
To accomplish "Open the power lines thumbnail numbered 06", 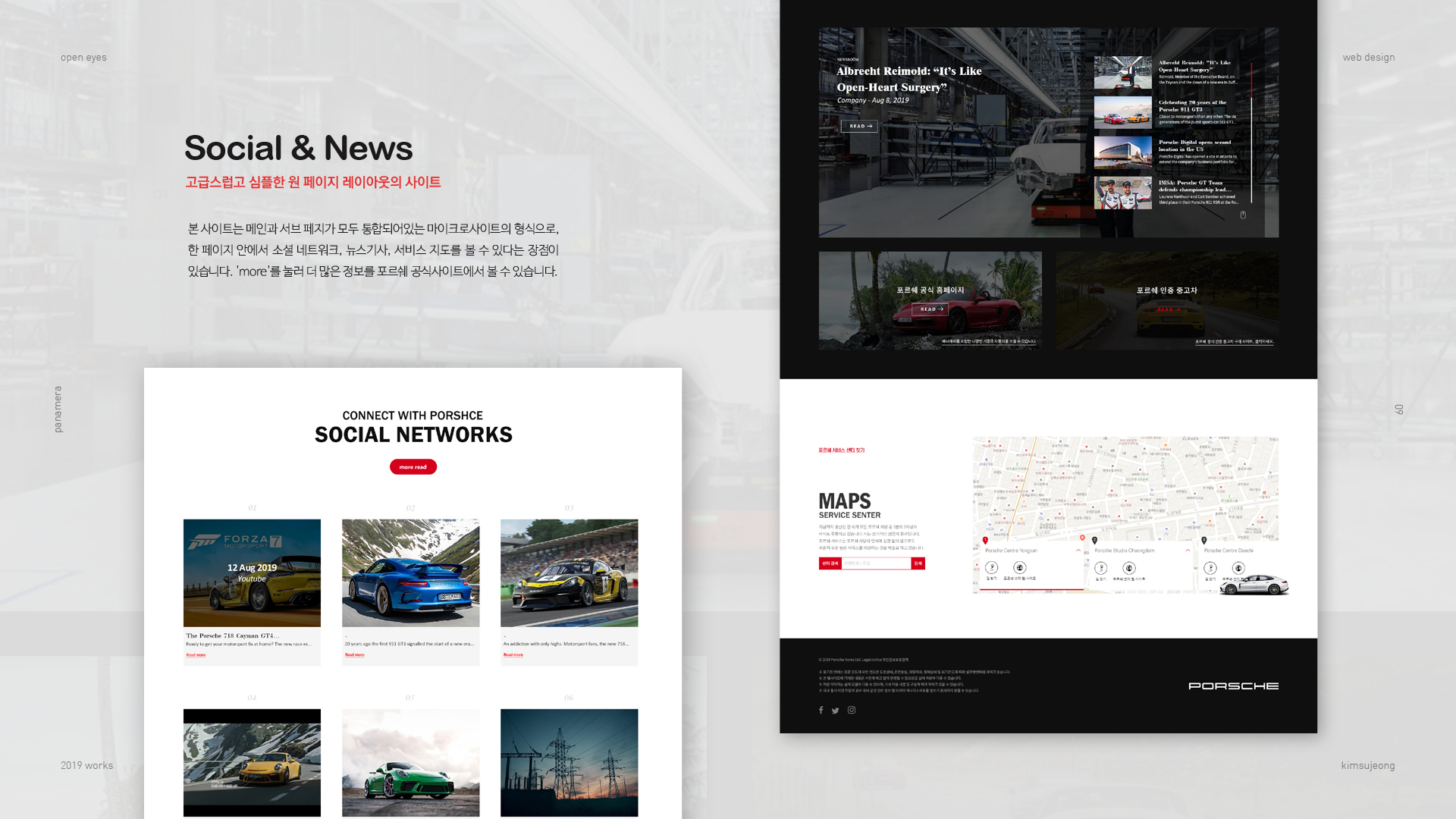I will pos(569,763).
